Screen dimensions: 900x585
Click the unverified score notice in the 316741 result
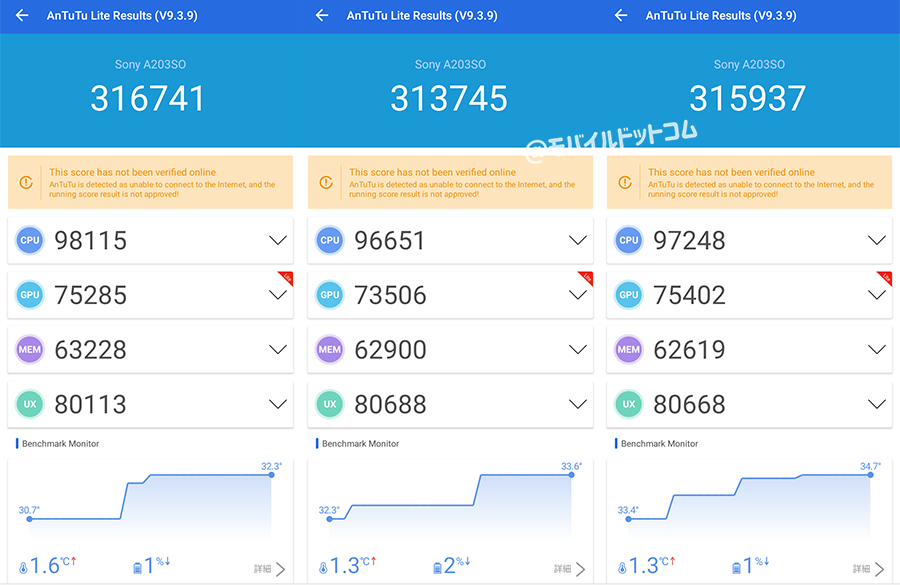click(x=150, y=183)
